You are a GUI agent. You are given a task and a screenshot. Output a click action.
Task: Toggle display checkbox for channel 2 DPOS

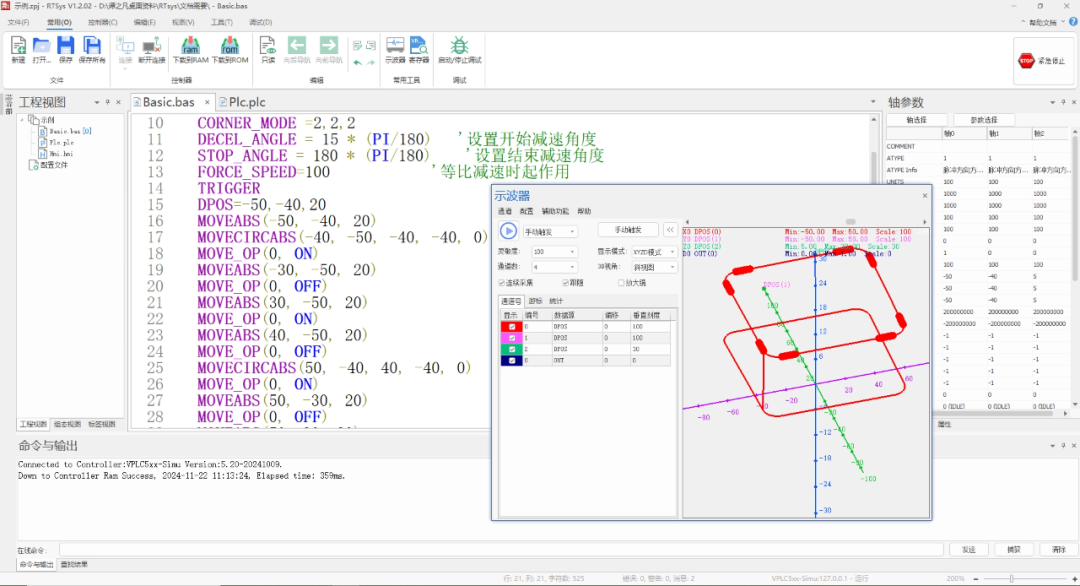click(512, 349)
